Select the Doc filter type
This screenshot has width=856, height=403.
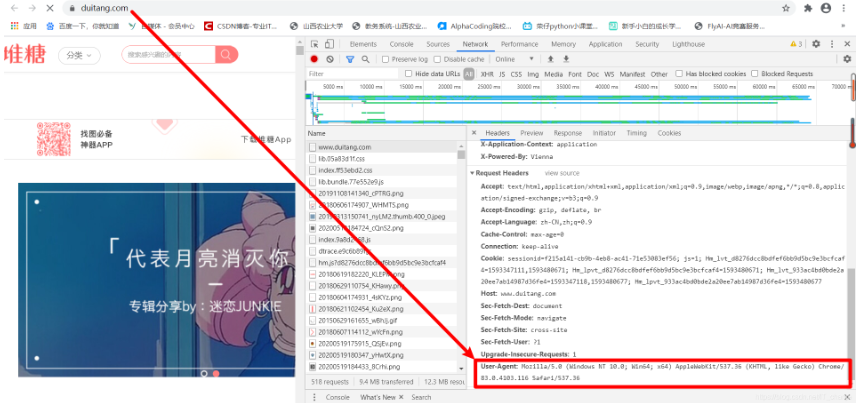point(593,74)
